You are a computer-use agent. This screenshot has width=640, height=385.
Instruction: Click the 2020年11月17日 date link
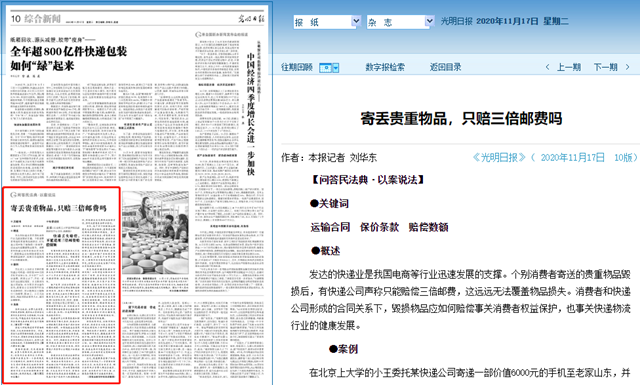[572, 158]
